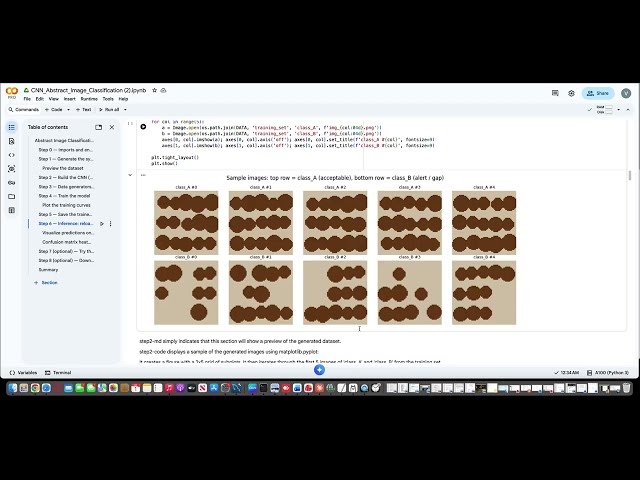This screenshot has height=480, width=640.
Task: Open the Tools menu
Action: click(x=108, y=99)
